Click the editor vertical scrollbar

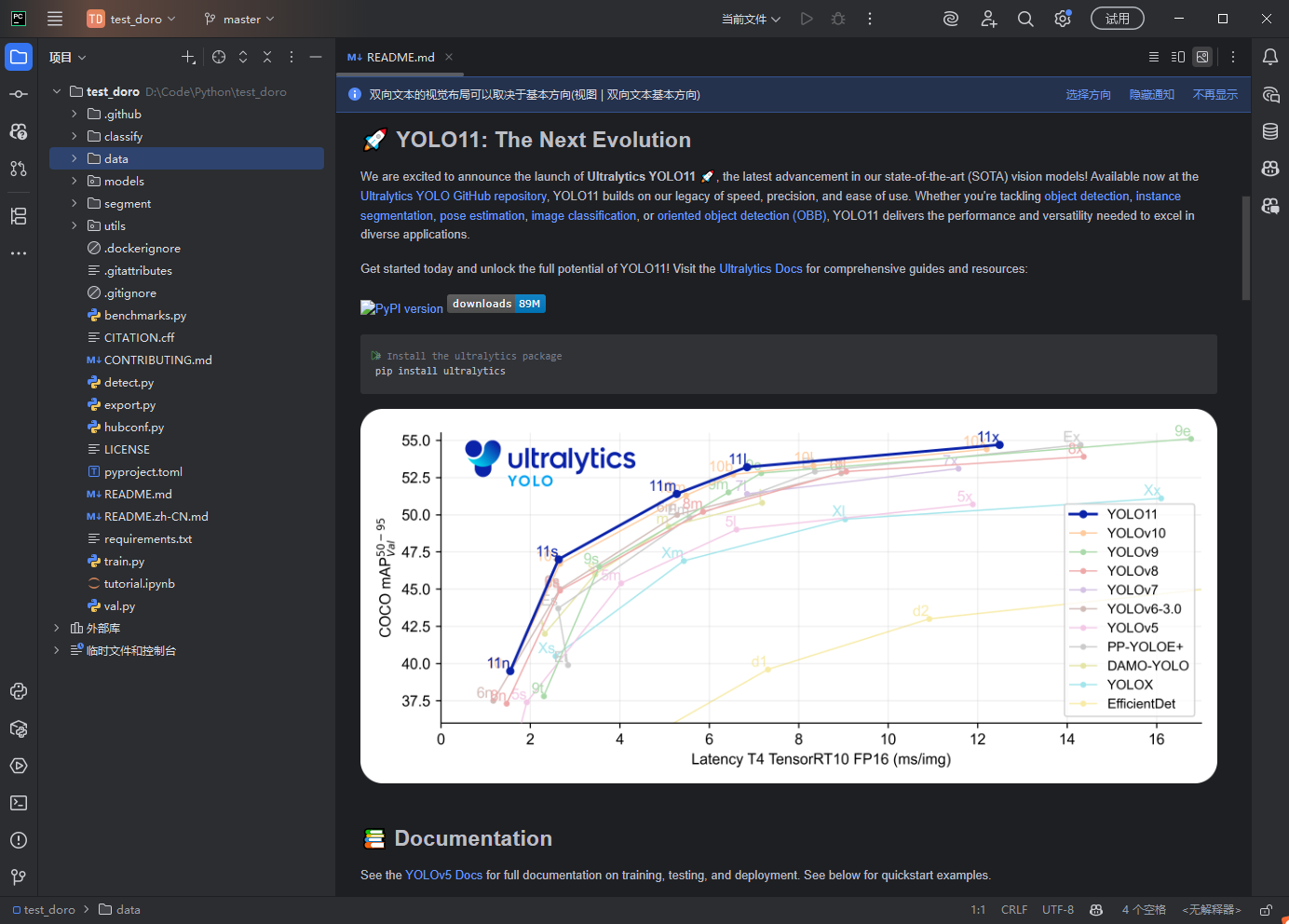click(x=1246, y=248)
